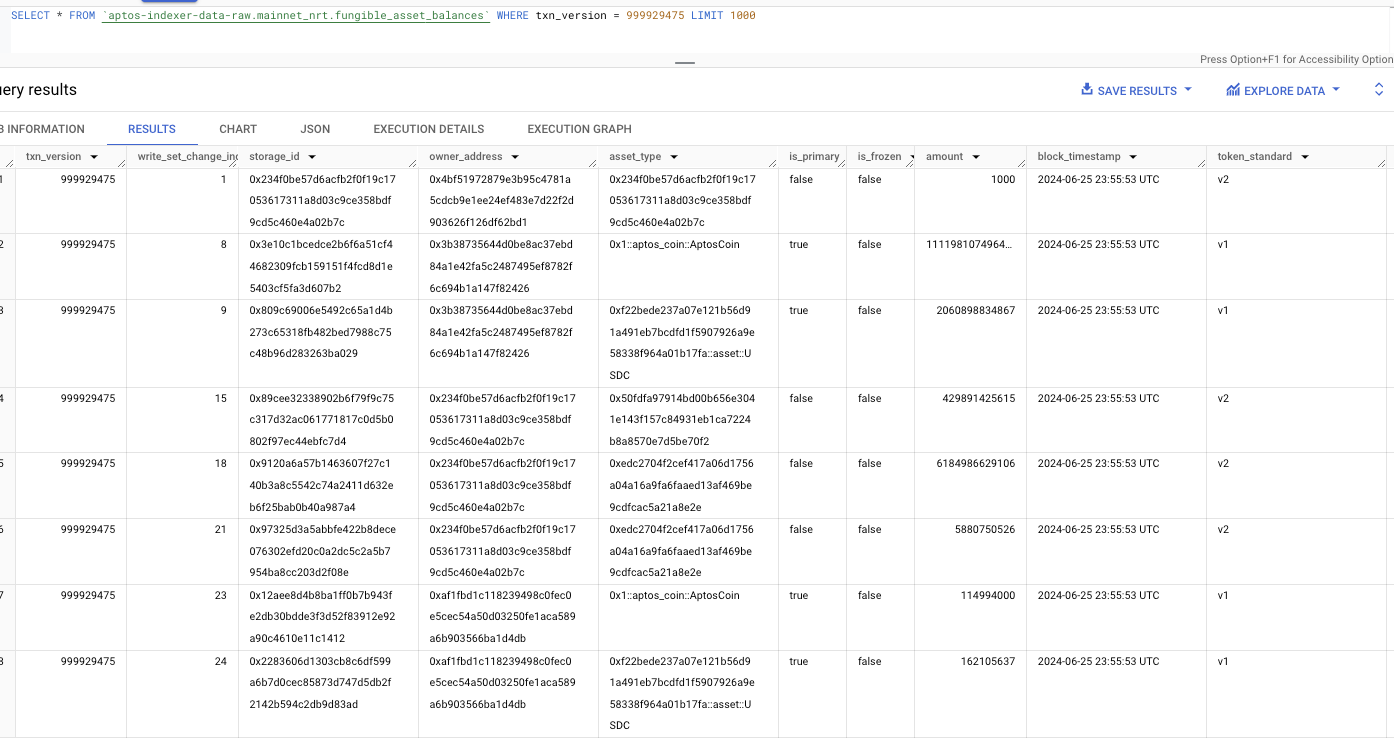
Task: Select storage_id starting with 0x9120a6a57b1463607f27c1
Action: coord(321,485)
